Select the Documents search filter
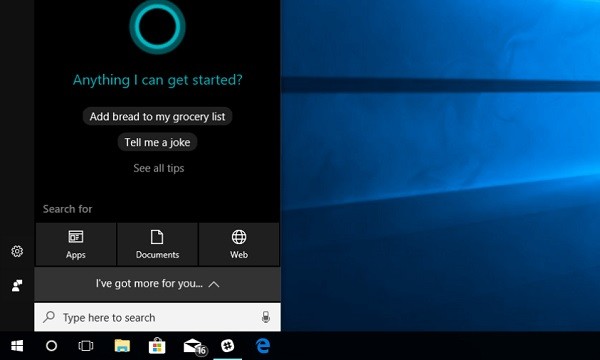 coord(157,244)
